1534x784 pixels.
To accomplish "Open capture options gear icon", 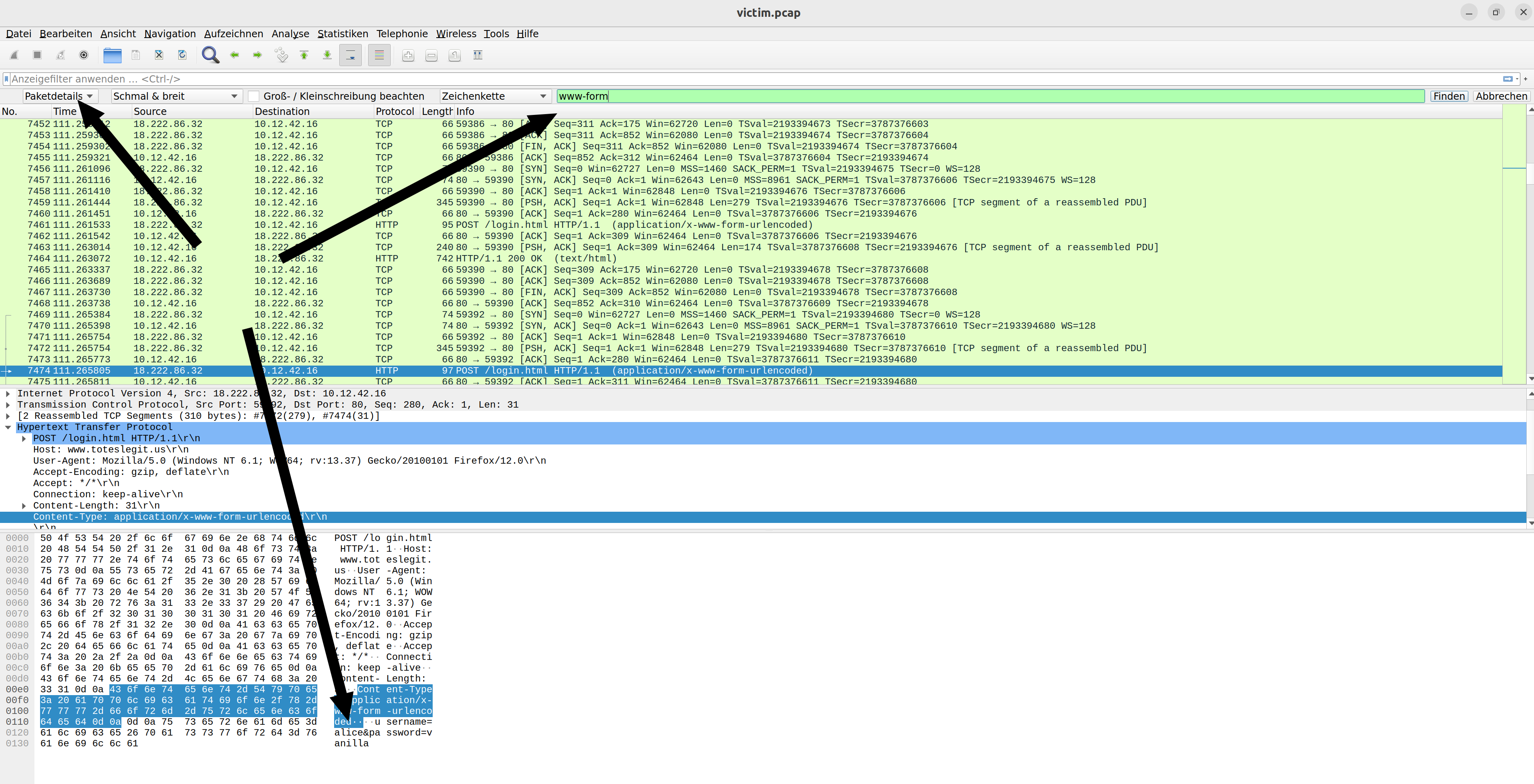I will coord(84,55).
